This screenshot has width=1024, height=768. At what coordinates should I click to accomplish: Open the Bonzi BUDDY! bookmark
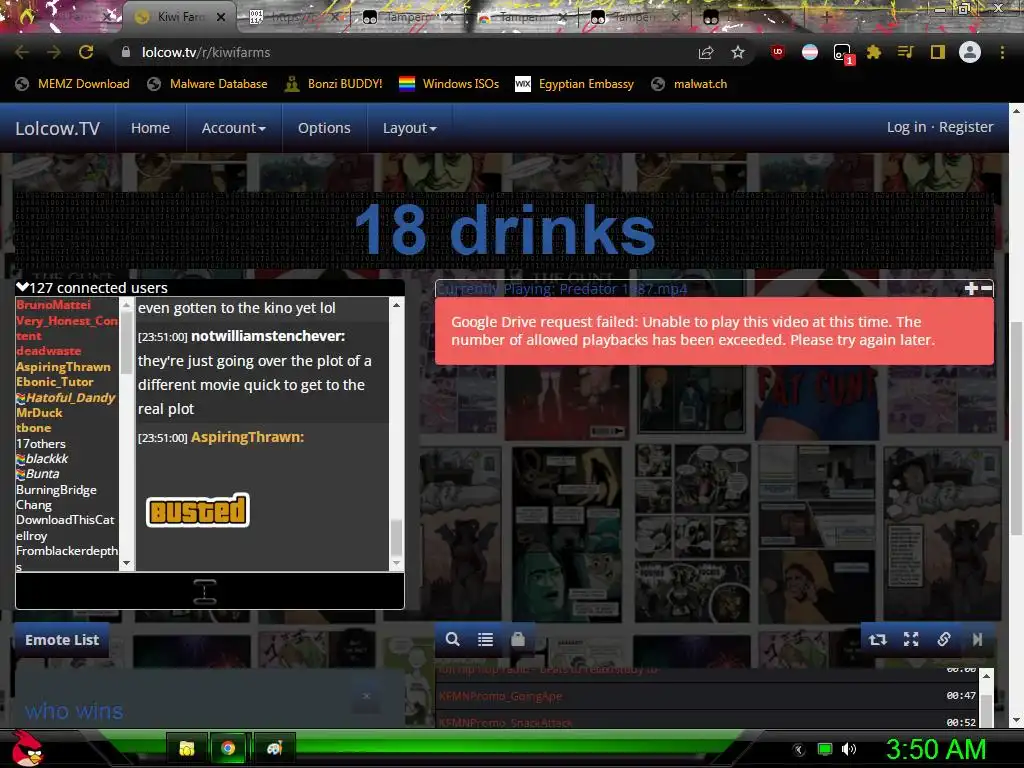(x=334, y=84)
